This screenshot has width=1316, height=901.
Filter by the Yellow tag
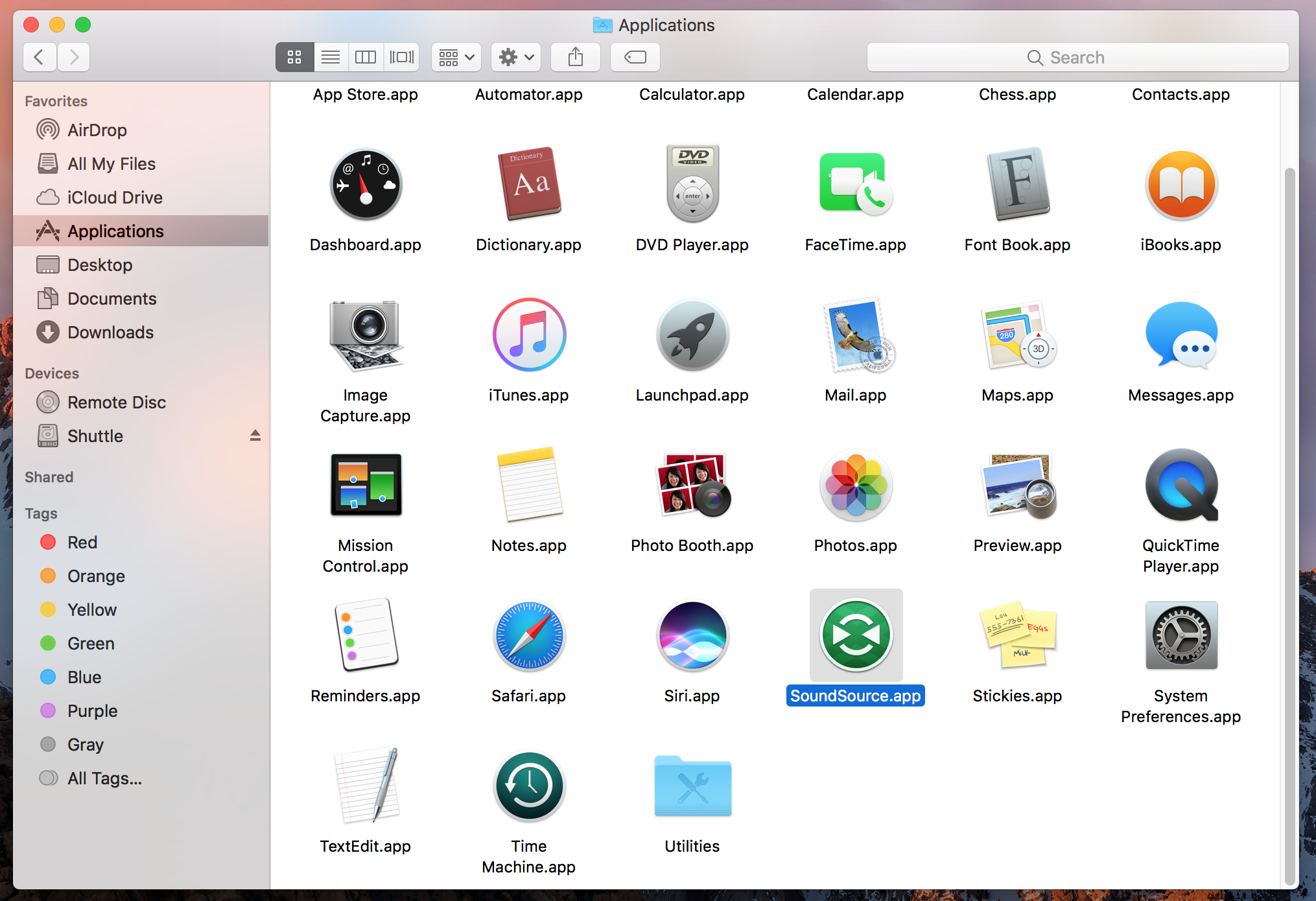(x=141, y=609)
